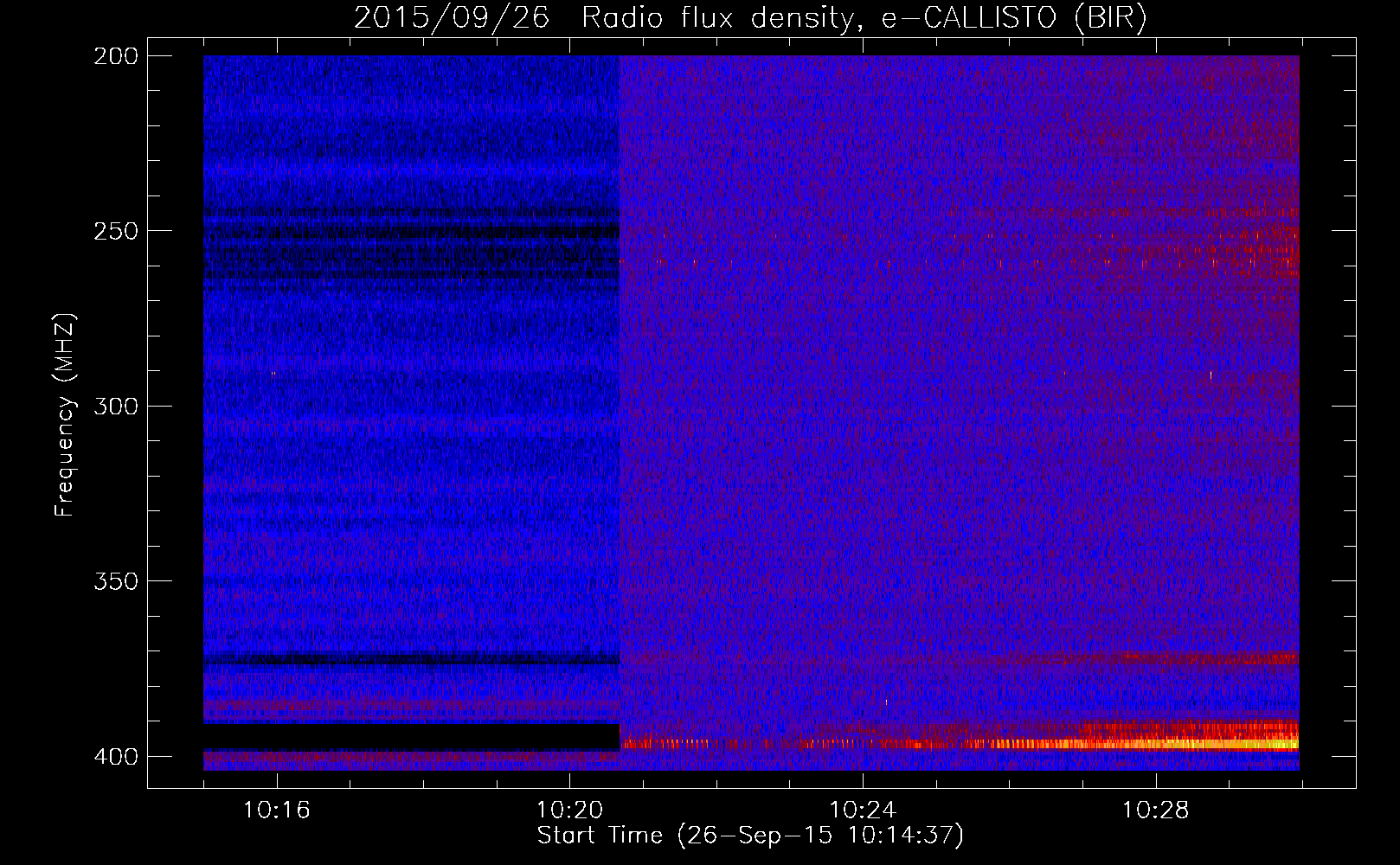The height and width of the screenshot is (865, 1400).
Task: Click the '10:20' time tick label
Action: coord(569,811)
